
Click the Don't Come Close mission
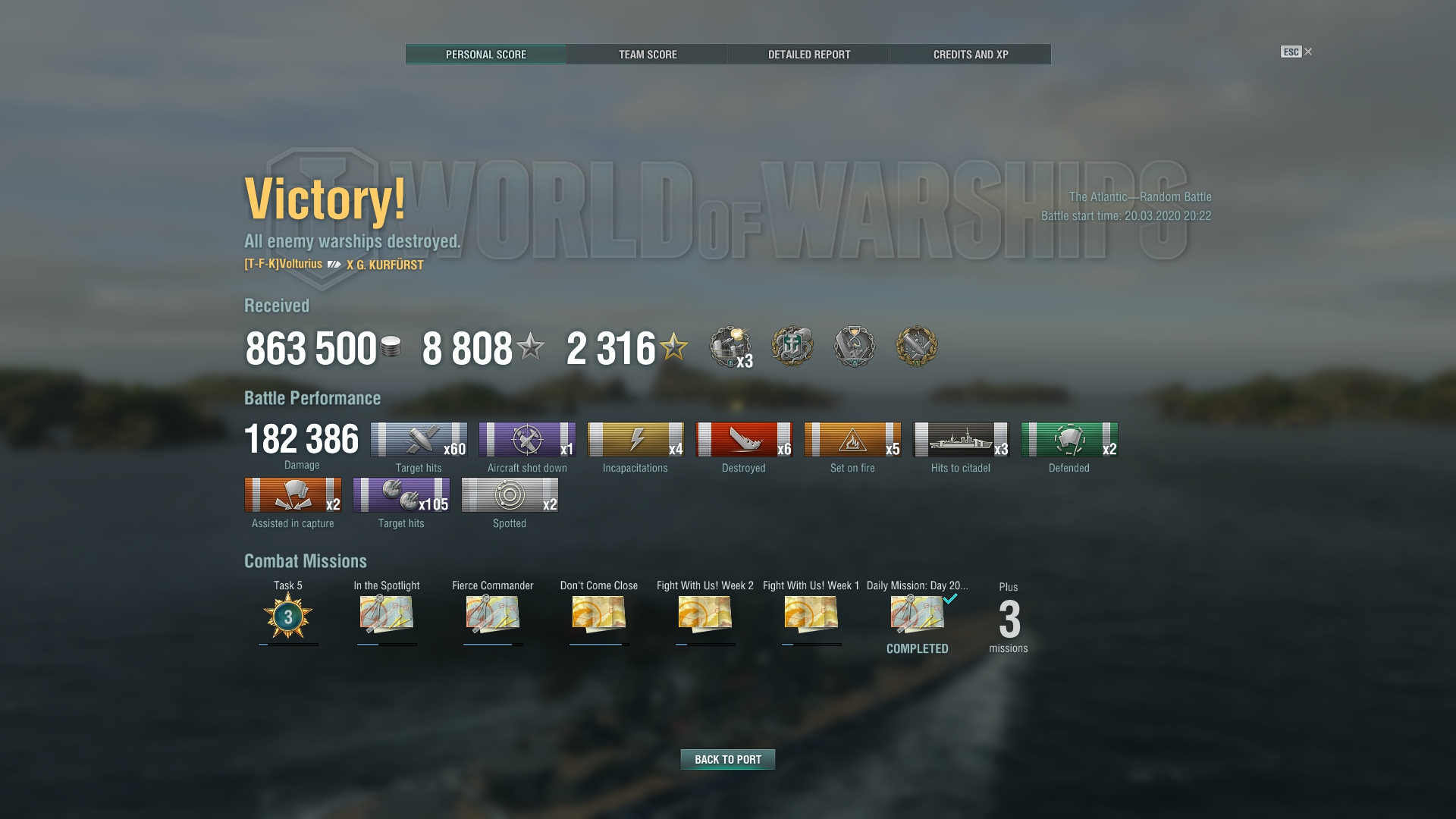tap(599, 613)
